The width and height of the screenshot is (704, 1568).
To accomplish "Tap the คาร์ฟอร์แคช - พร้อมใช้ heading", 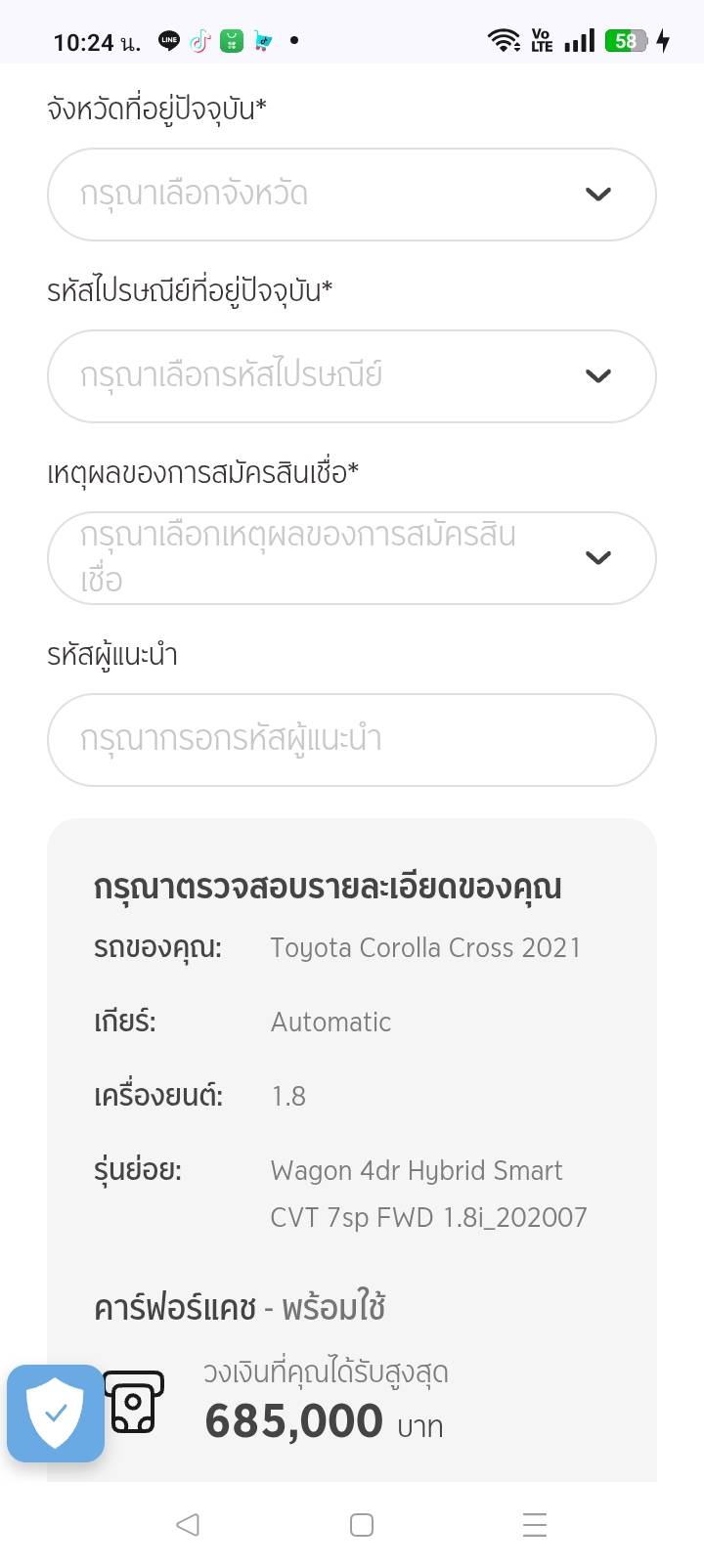I will click(x=240, y=1308).
